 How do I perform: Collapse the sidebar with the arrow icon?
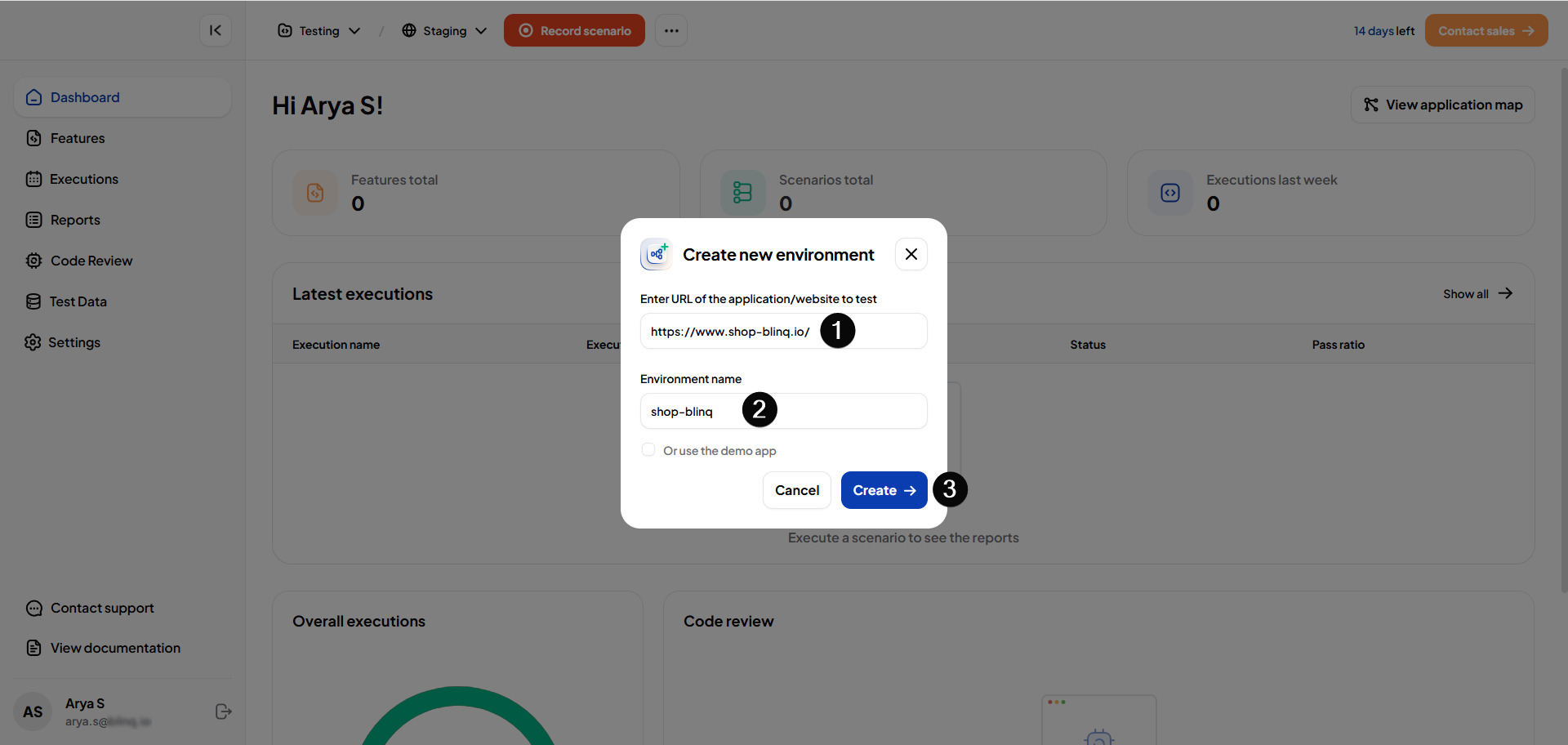click(216, 30)
